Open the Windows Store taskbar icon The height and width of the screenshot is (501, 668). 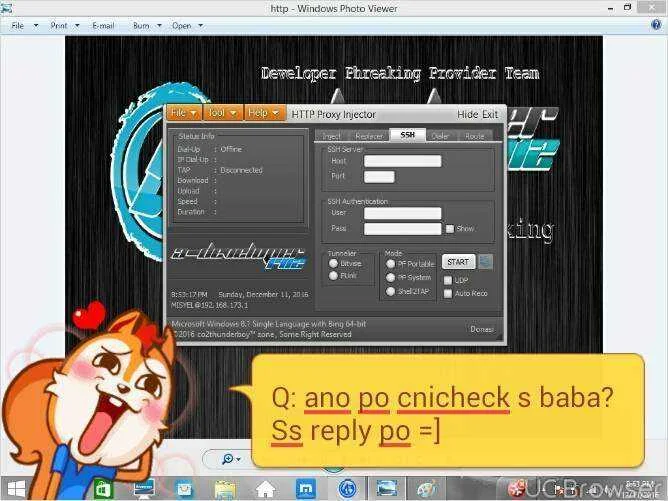point(102,489)
